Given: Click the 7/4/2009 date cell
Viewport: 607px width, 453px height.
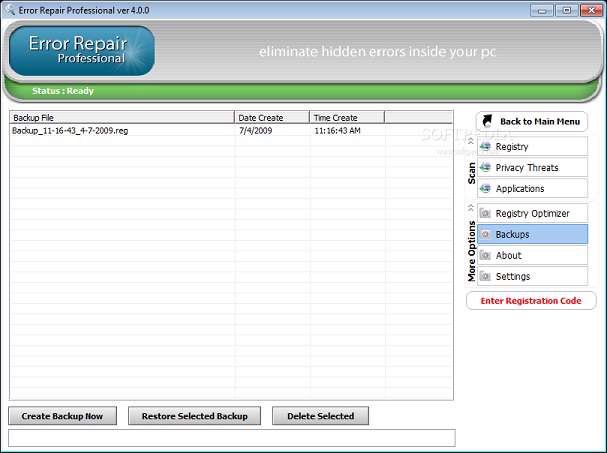Looking at the screenshot, I should 255,130.
